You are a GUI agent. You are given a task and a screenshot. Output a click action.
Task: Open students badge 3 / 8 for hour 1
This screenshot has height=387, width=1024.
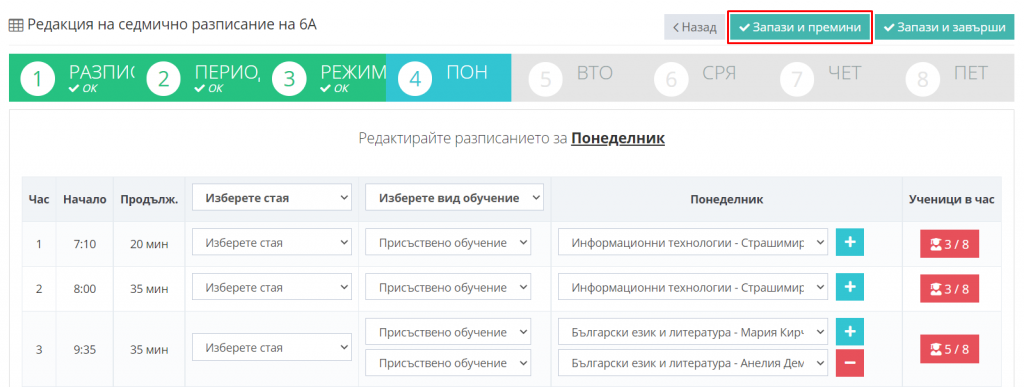click(950, 244)
